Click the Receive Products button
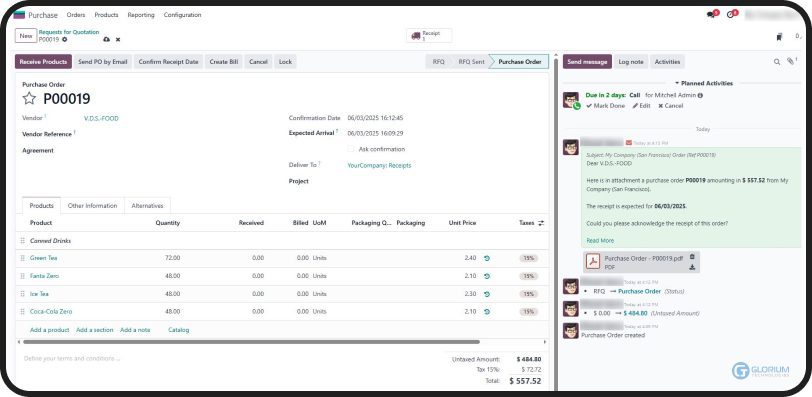 coord(44,62)
